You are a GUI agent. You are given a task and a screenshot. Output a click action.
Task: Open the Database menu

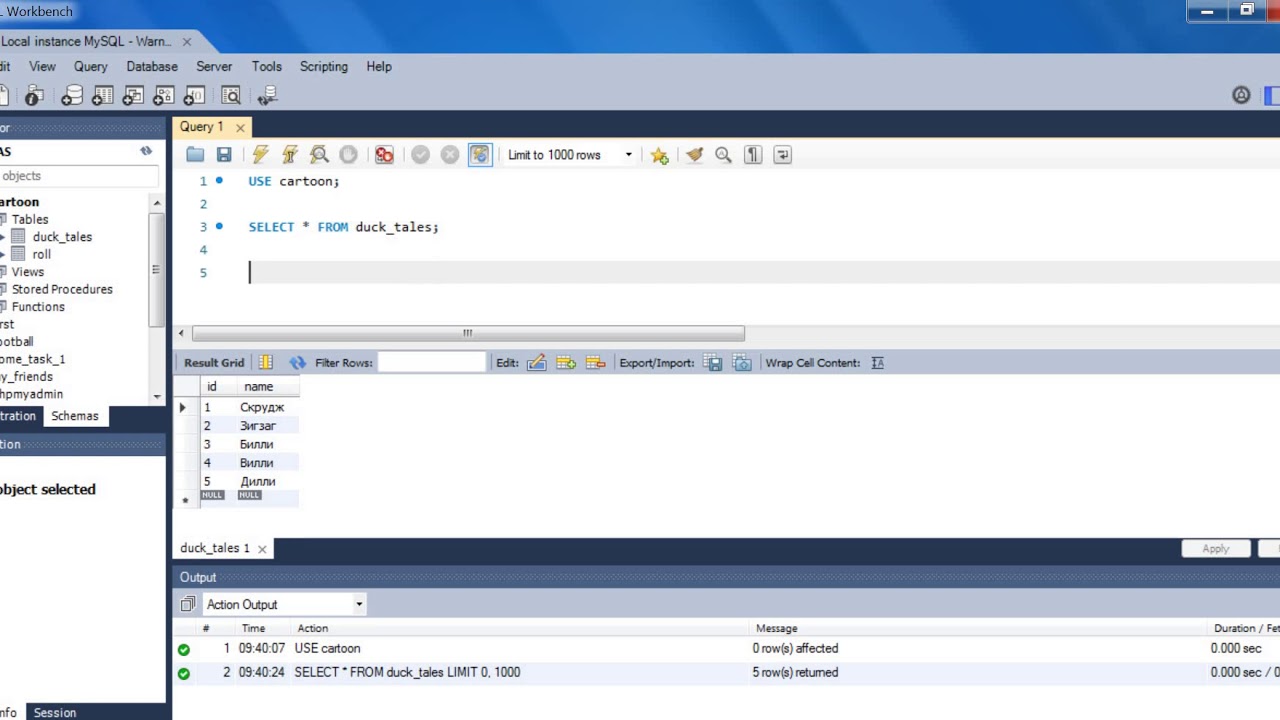click(x=152, y=66)
